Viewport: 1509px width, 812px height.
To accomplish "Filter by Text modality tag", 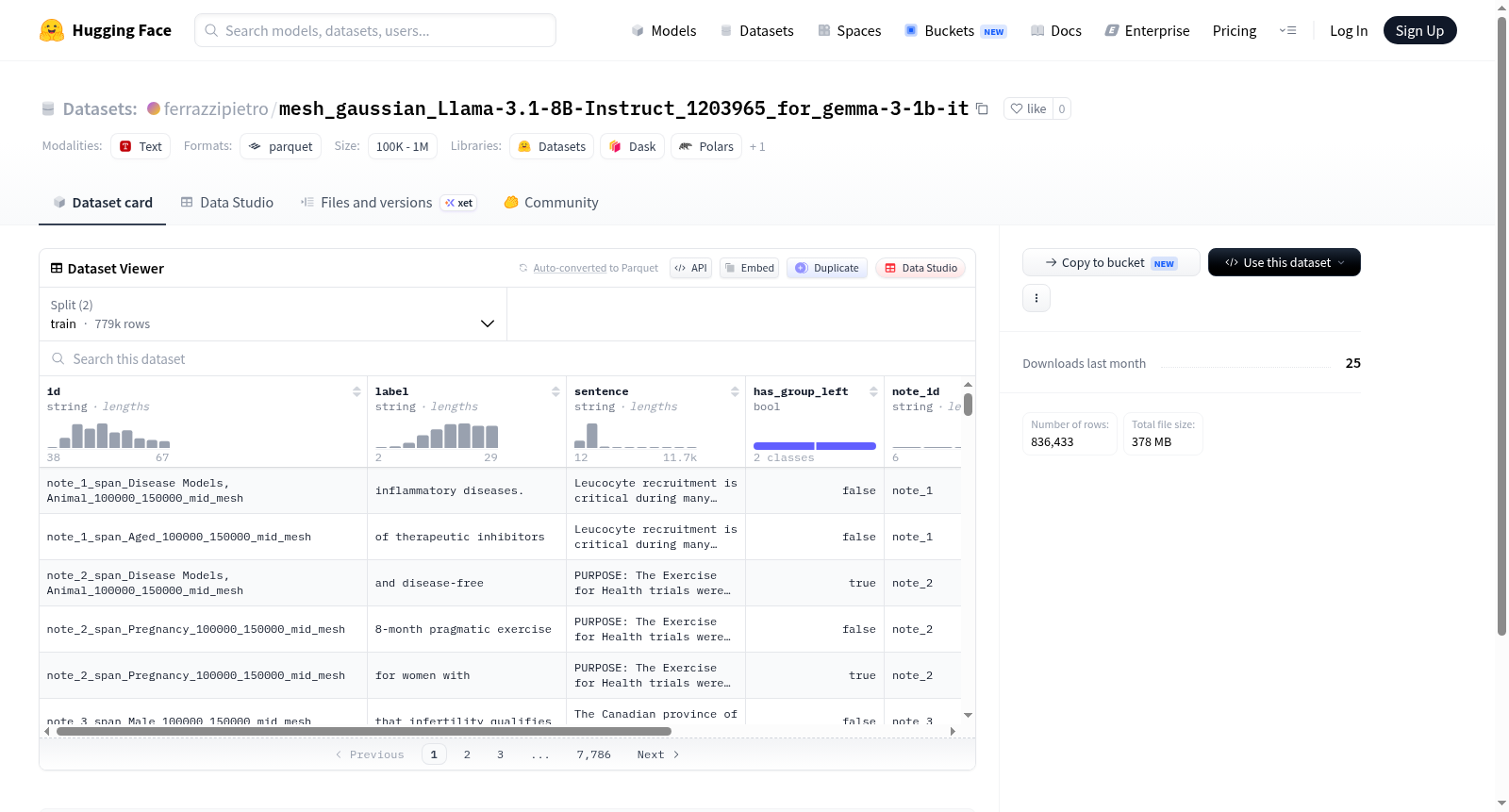I will pyautogui.click(x=141, y=146).
